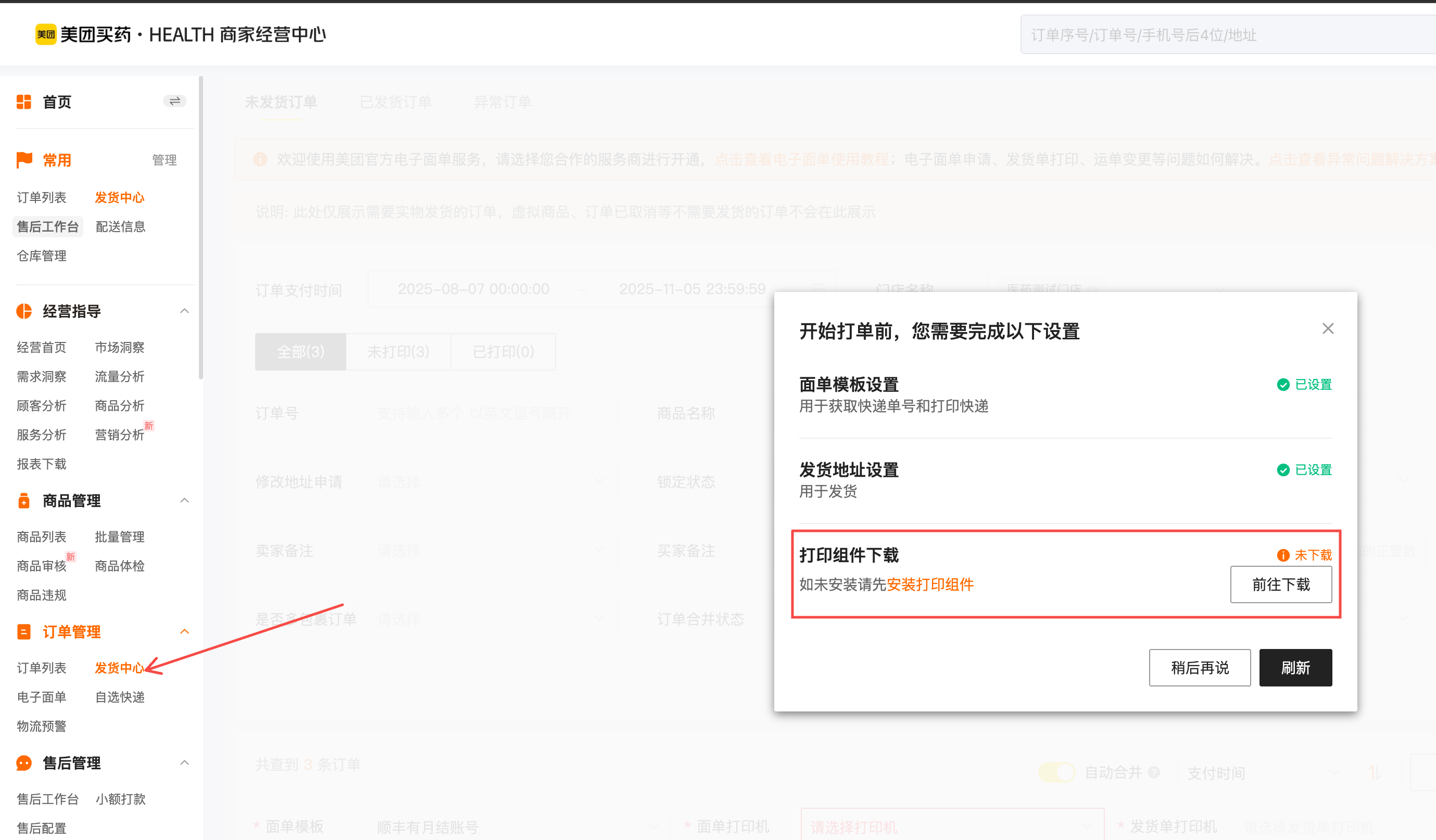Screen dimensions: 1436x840
Task: Click the 未下载 orange info icon
Action: point(1283,555)
